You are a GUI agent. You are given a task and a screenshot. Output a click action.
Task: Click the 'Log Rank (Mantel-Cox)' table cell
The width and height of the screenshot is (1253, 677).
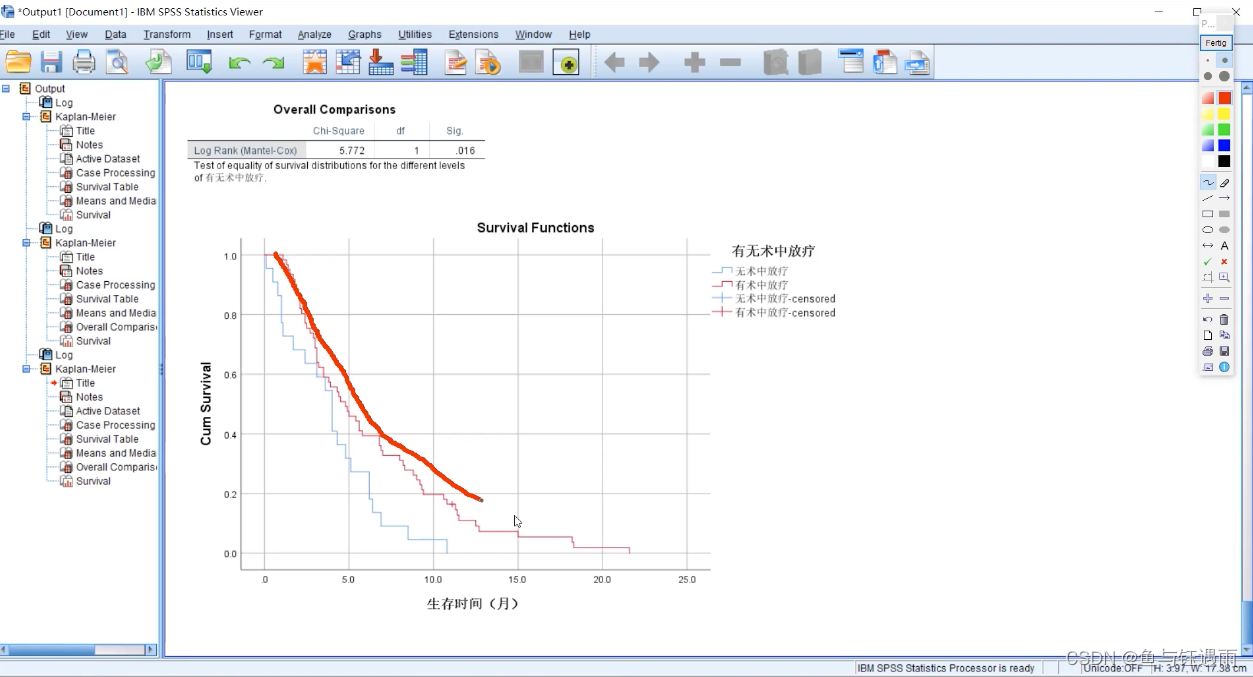pyautogui.click(x=245, y=151)
